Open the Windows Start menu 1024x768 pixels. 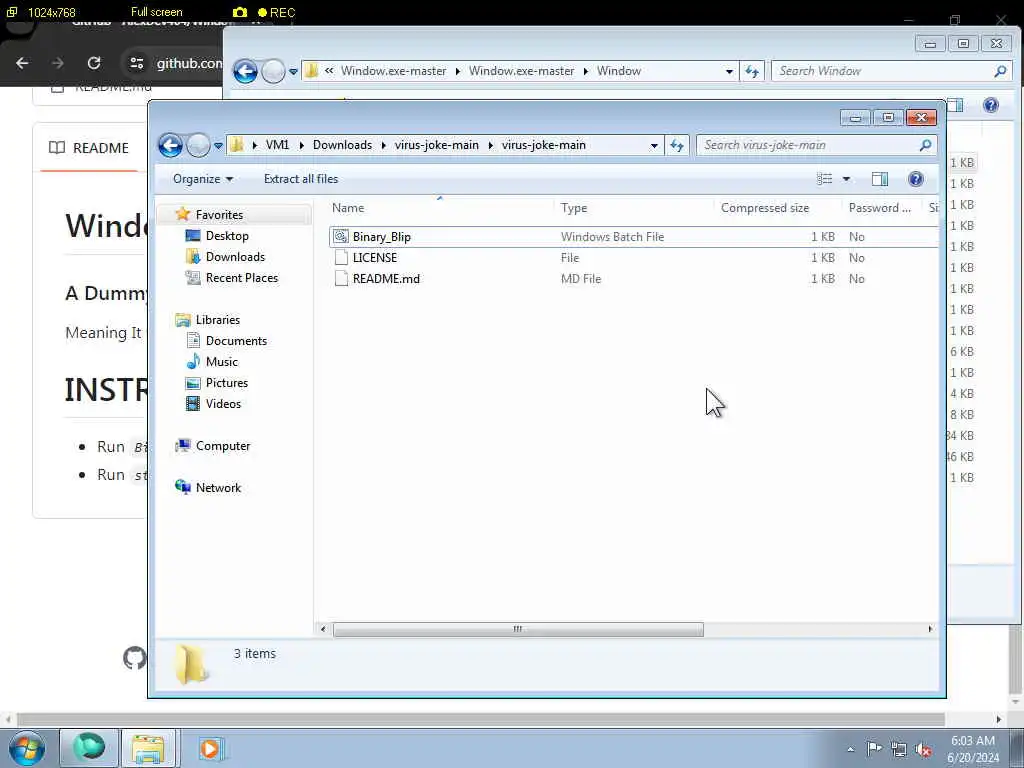[26, 748]
